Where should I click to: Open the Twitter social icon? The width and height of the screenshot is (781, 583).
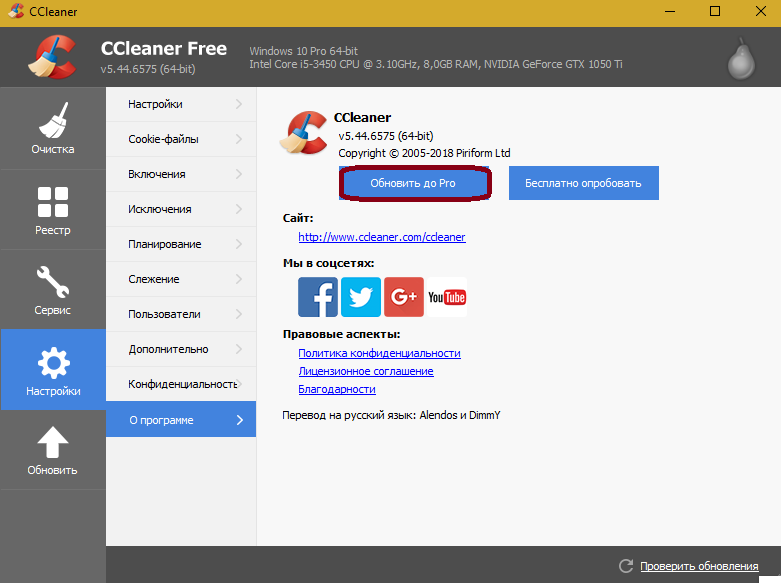tap(361, 297)
